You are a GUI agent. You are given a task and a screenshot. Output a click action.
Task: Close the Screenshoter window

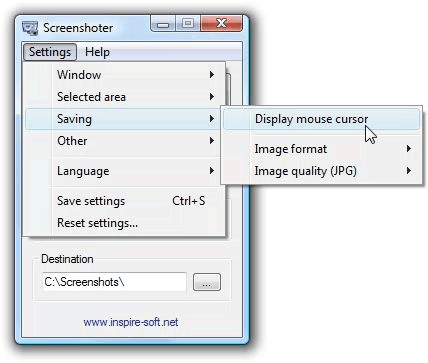pos(221,24)
